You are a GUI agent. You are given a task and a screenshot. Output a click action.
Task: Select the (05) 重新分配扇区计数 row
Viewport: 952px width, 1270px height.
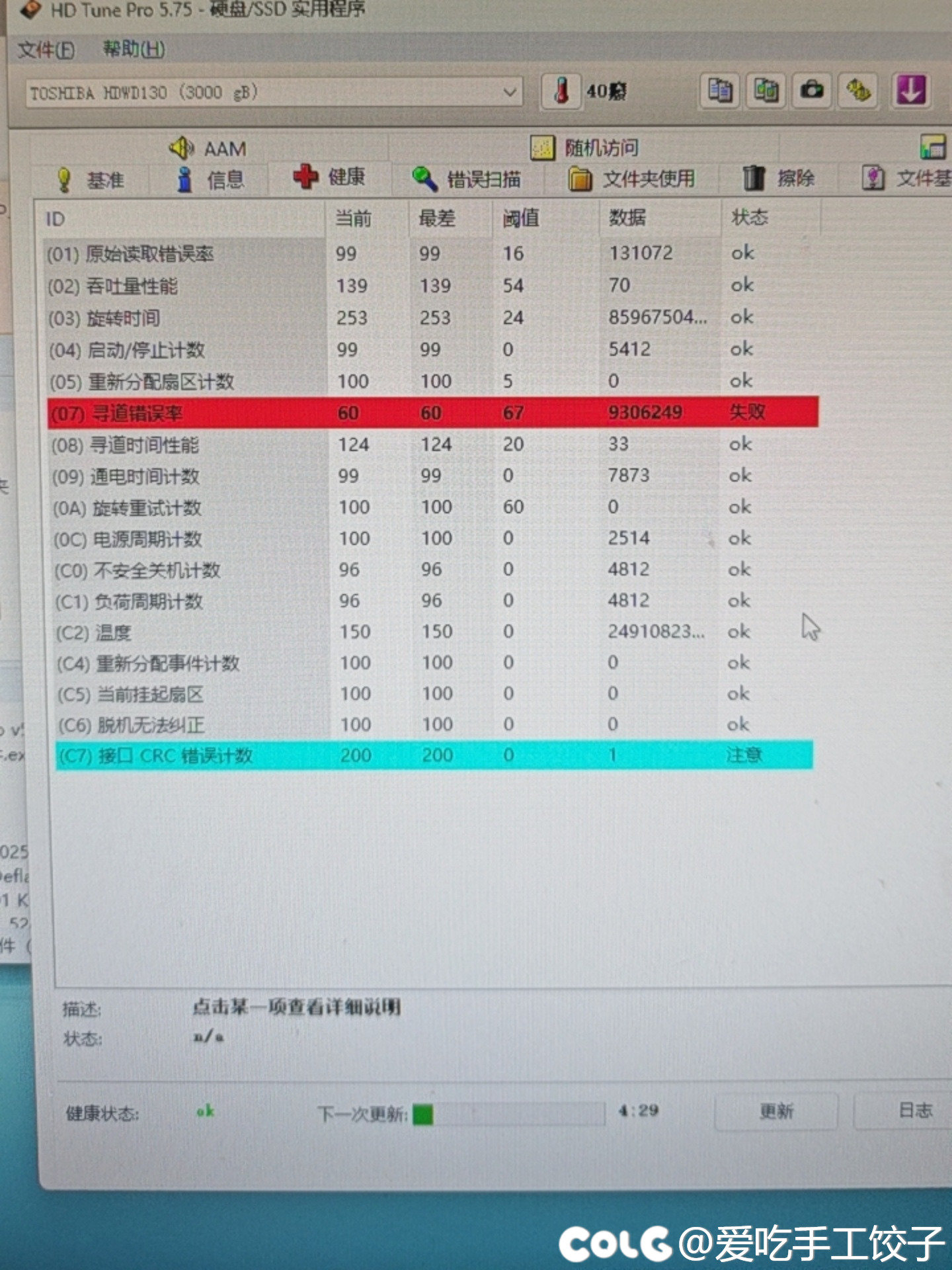(x=432, y=381)
